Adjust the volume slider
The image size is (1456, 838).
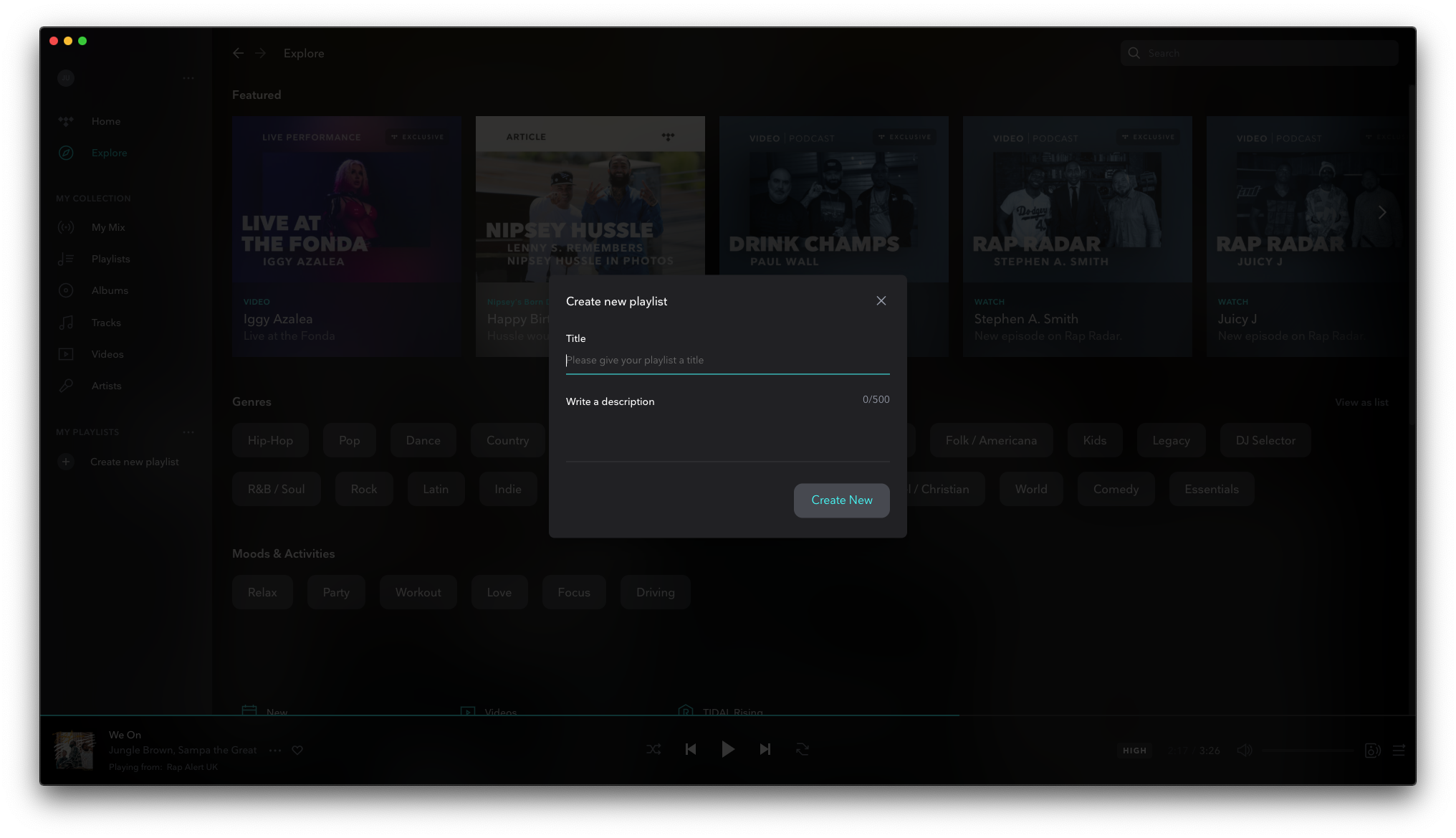[x=1308, y=751]
